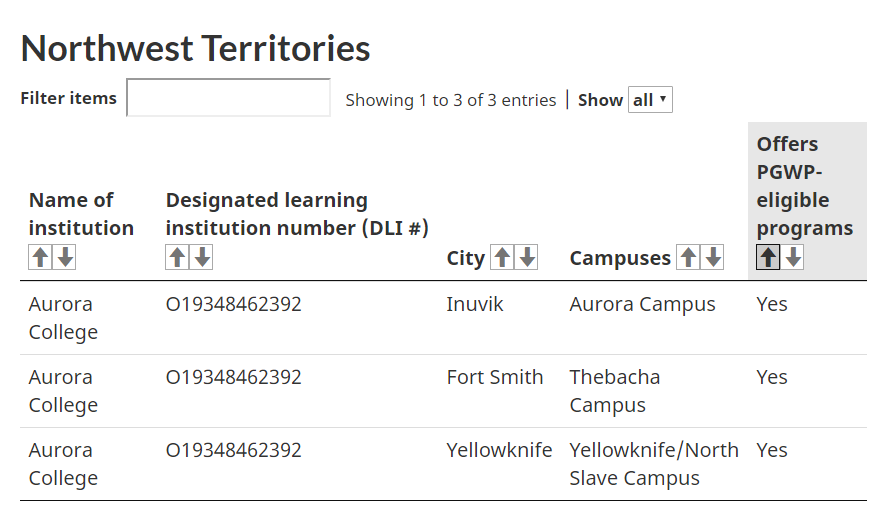
Task: Sort Campuses column descending
Action: (x=713, y=258)
